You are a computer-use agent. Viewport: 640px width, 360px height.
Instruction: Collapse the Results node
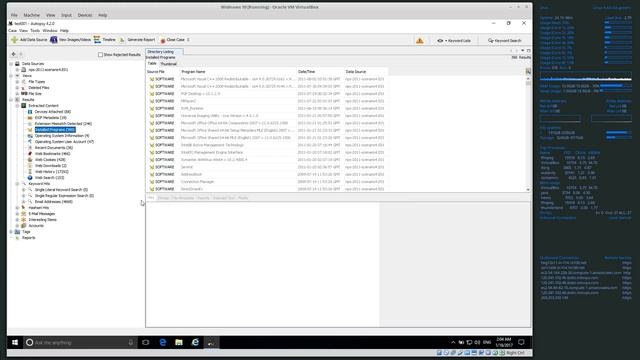(x=11, y=100)
